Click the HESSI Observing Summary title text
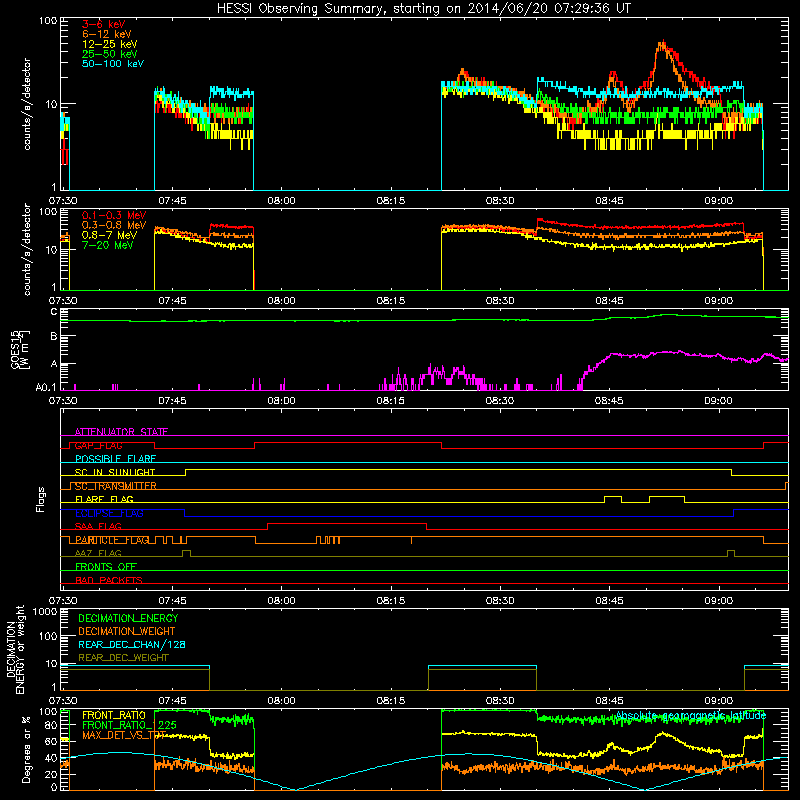 pos(423,8)
